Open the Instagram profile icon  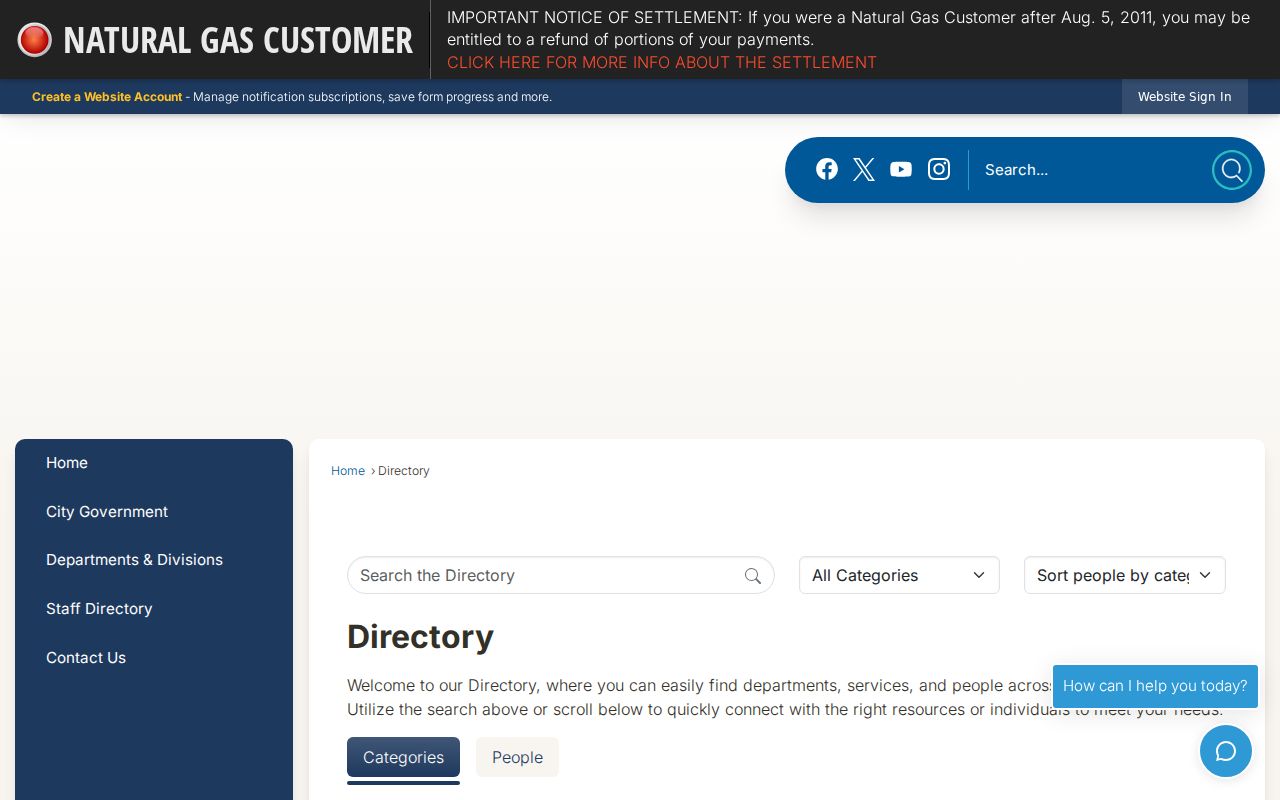939,169
